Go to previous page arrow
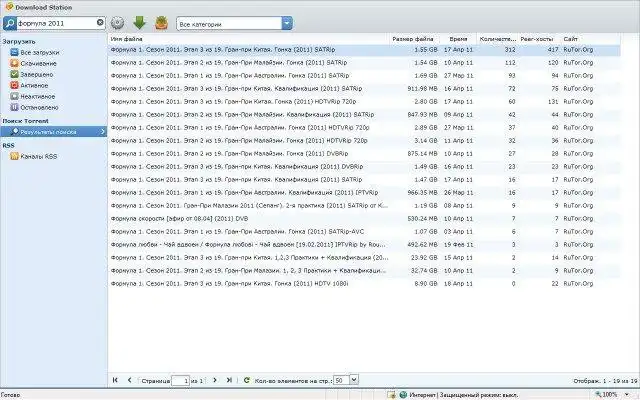The height and width of the screenshot is (400, 640). click(x=129, y=380)
